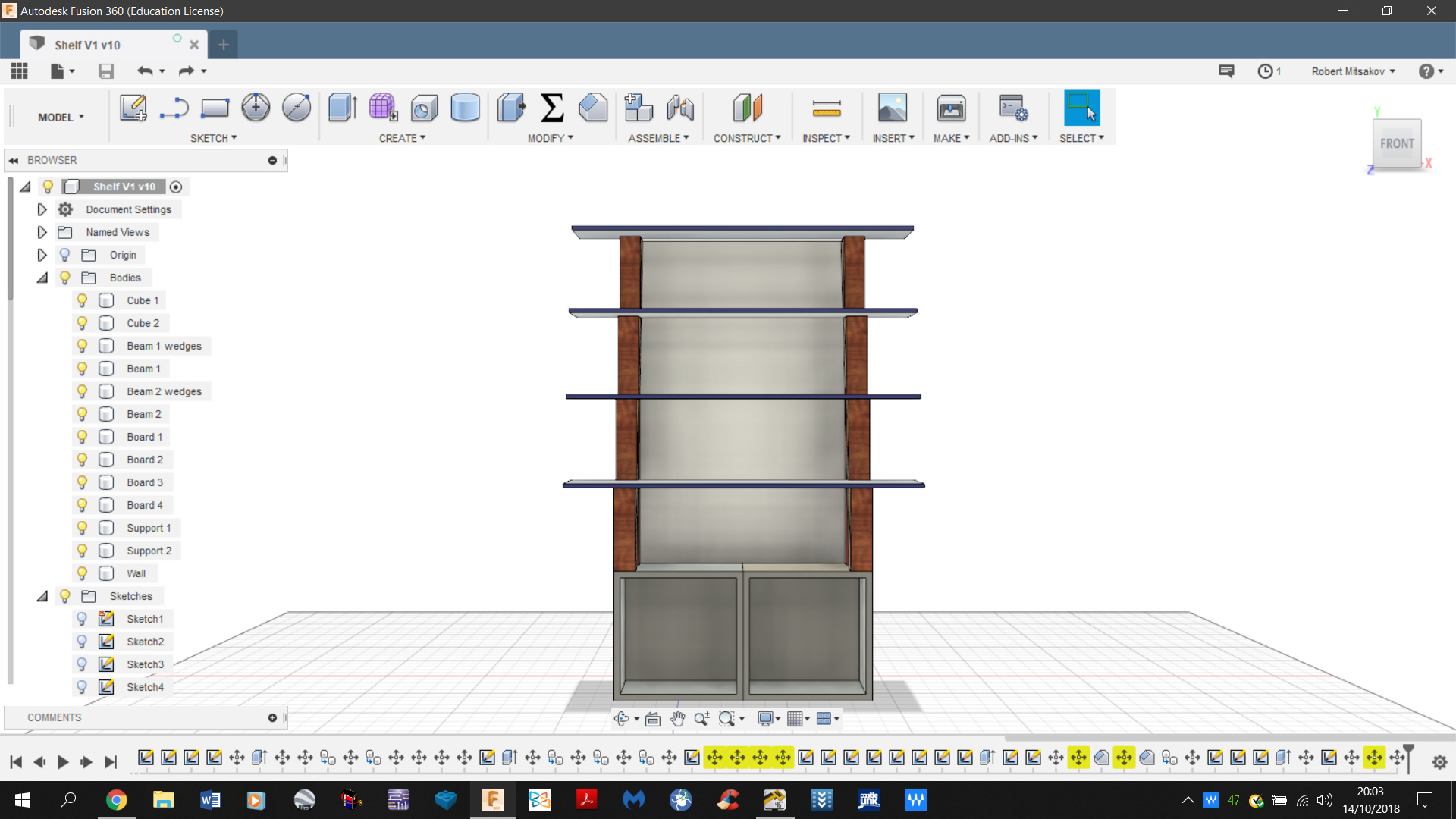This screenshot has width=1456, height=819.
Task: Open the 3D Print make tool
Action: click(x=951, y=108)
